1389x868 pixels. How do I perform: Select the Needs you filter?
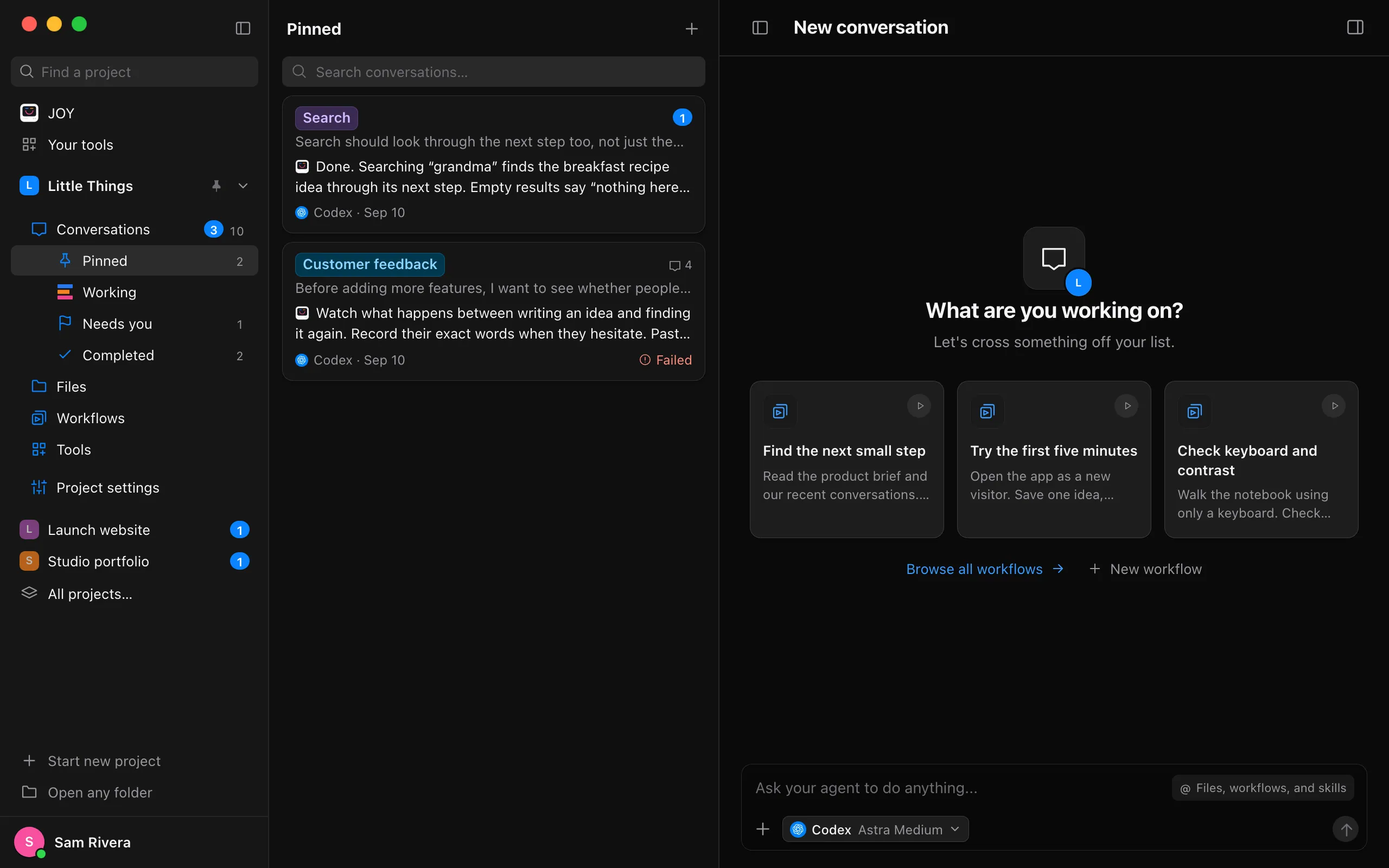click(x=135, y=324)
